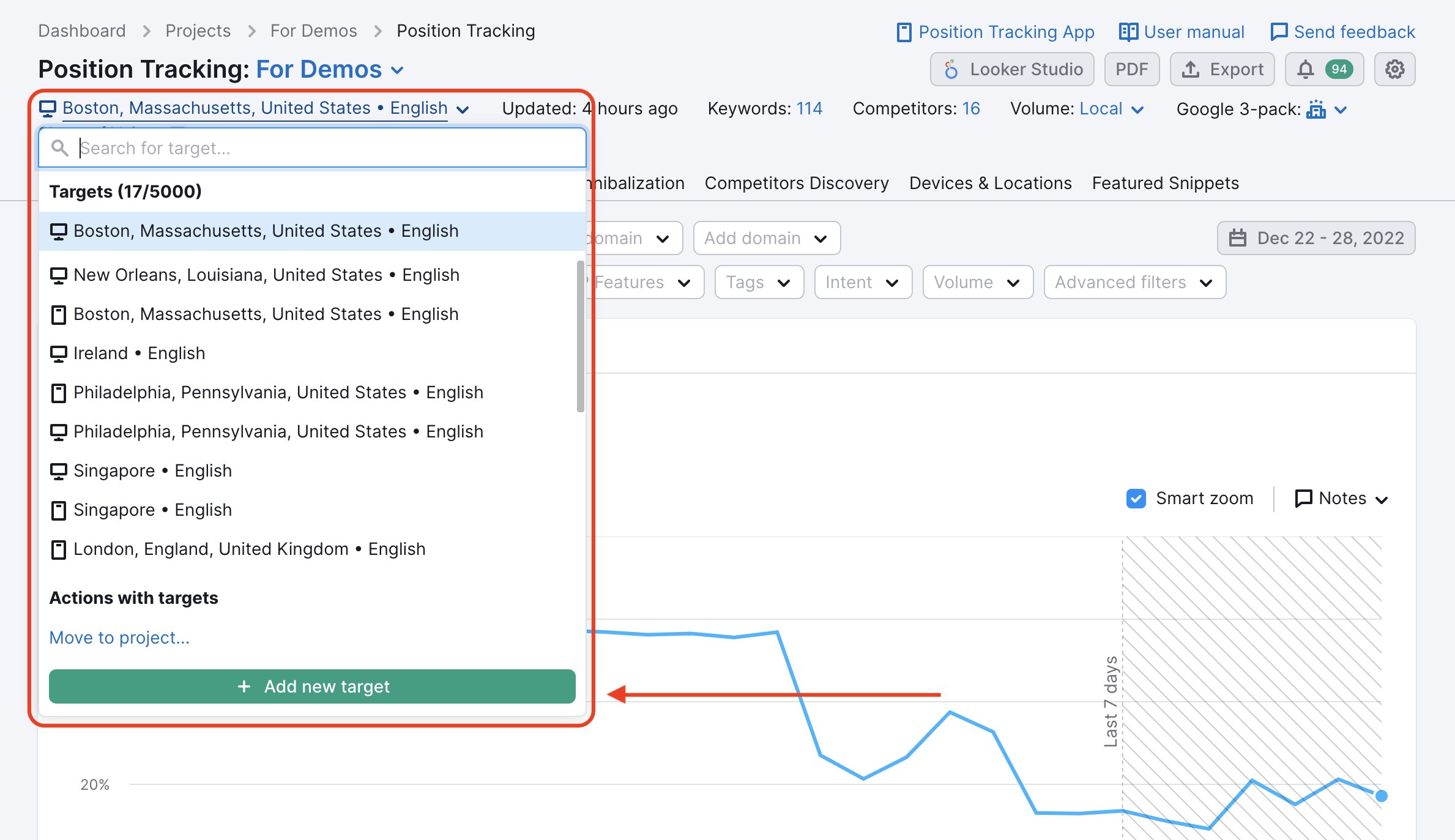1455x840 pixels.
Task: Open settings gear icon
Action: [1394, 69]
